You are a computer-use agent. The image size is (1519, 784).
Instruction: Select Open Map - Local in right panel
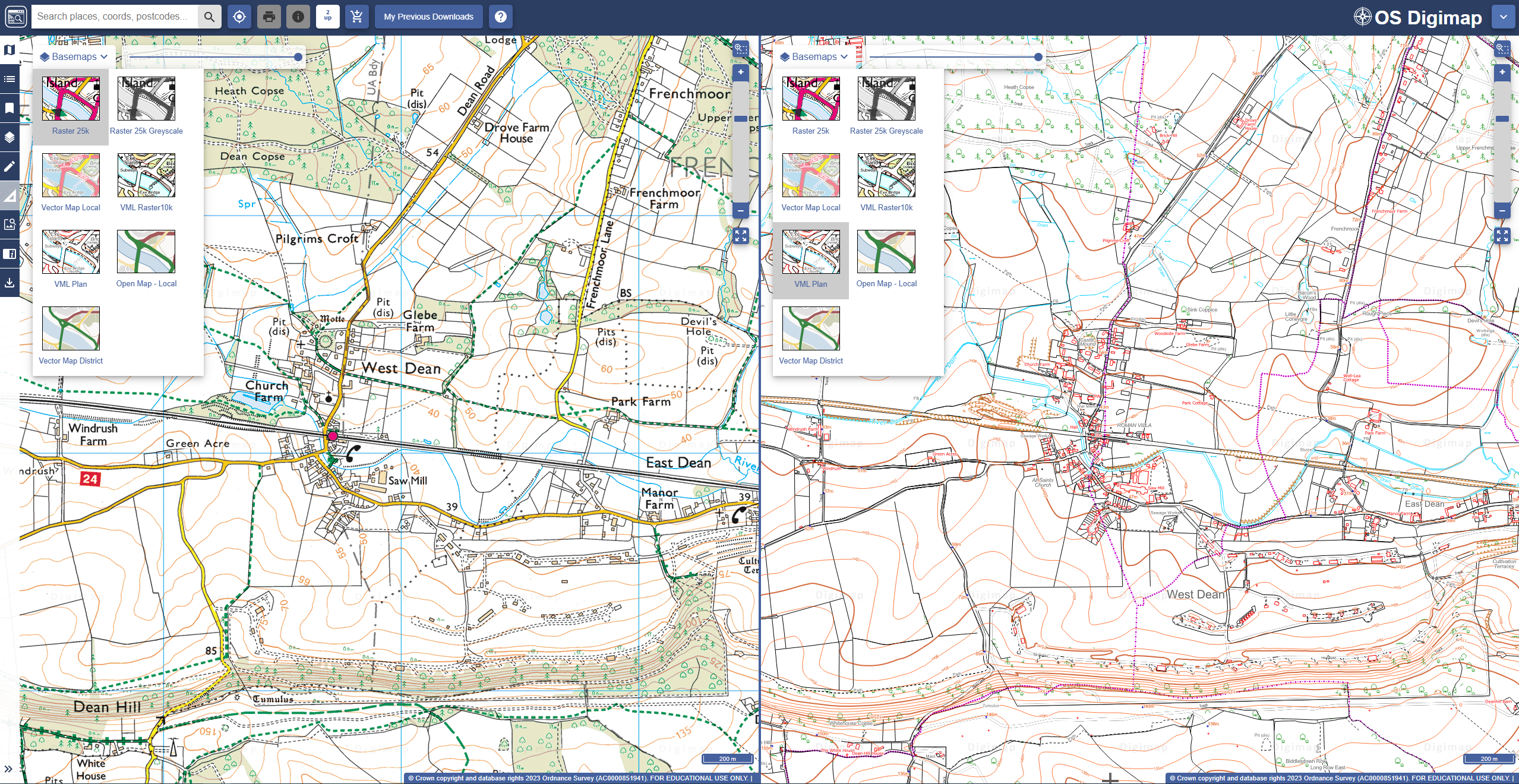886,260
